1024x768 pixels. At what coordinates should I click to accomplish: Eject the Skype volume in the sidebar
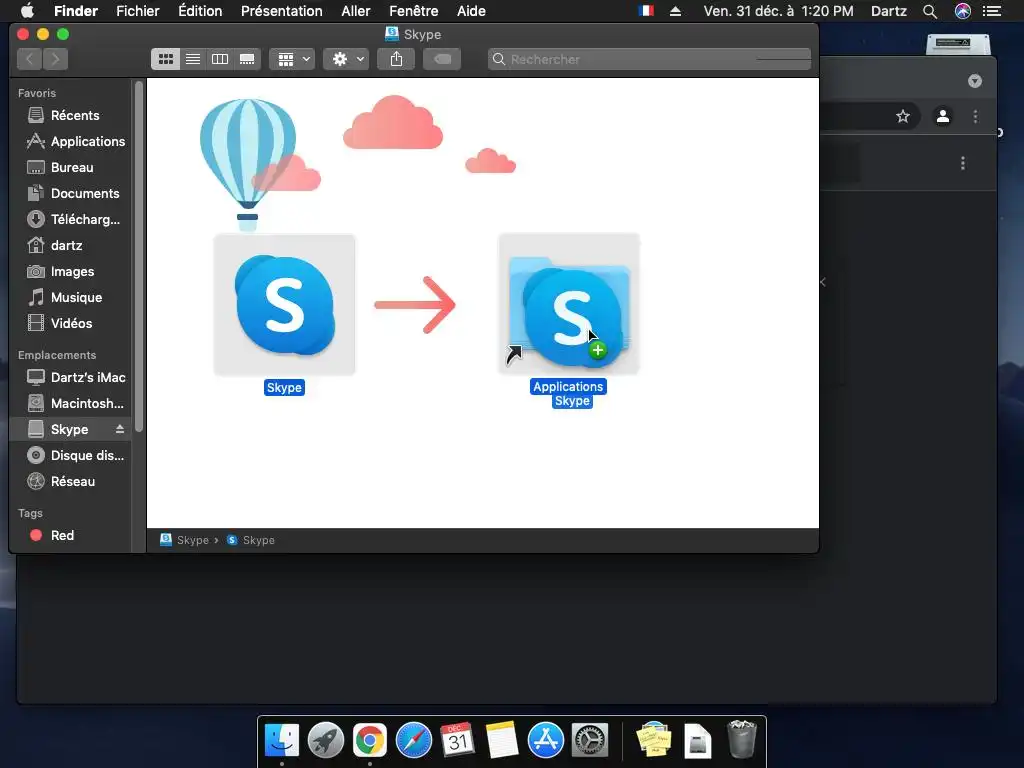click(120, 429)
